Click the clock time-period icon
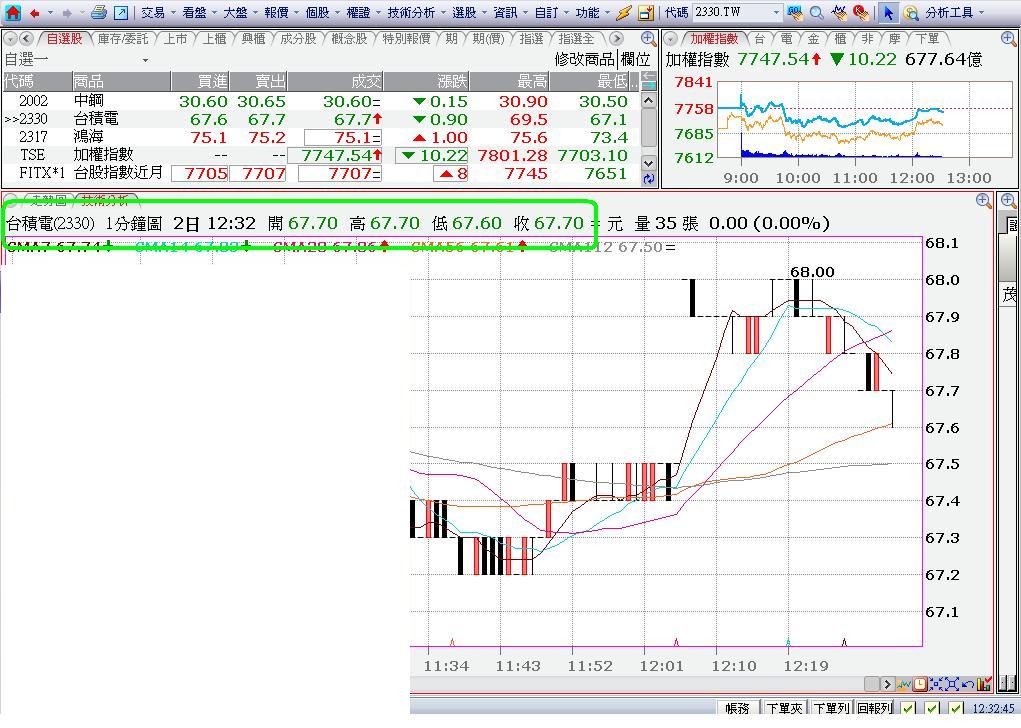The width and height of the screenshot is (1021, 728). coord(920,684)
